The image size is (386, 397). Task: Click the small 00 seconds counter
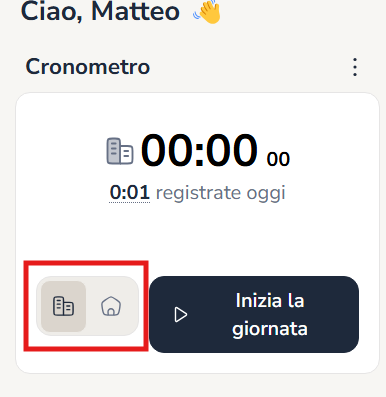(278, 159)
